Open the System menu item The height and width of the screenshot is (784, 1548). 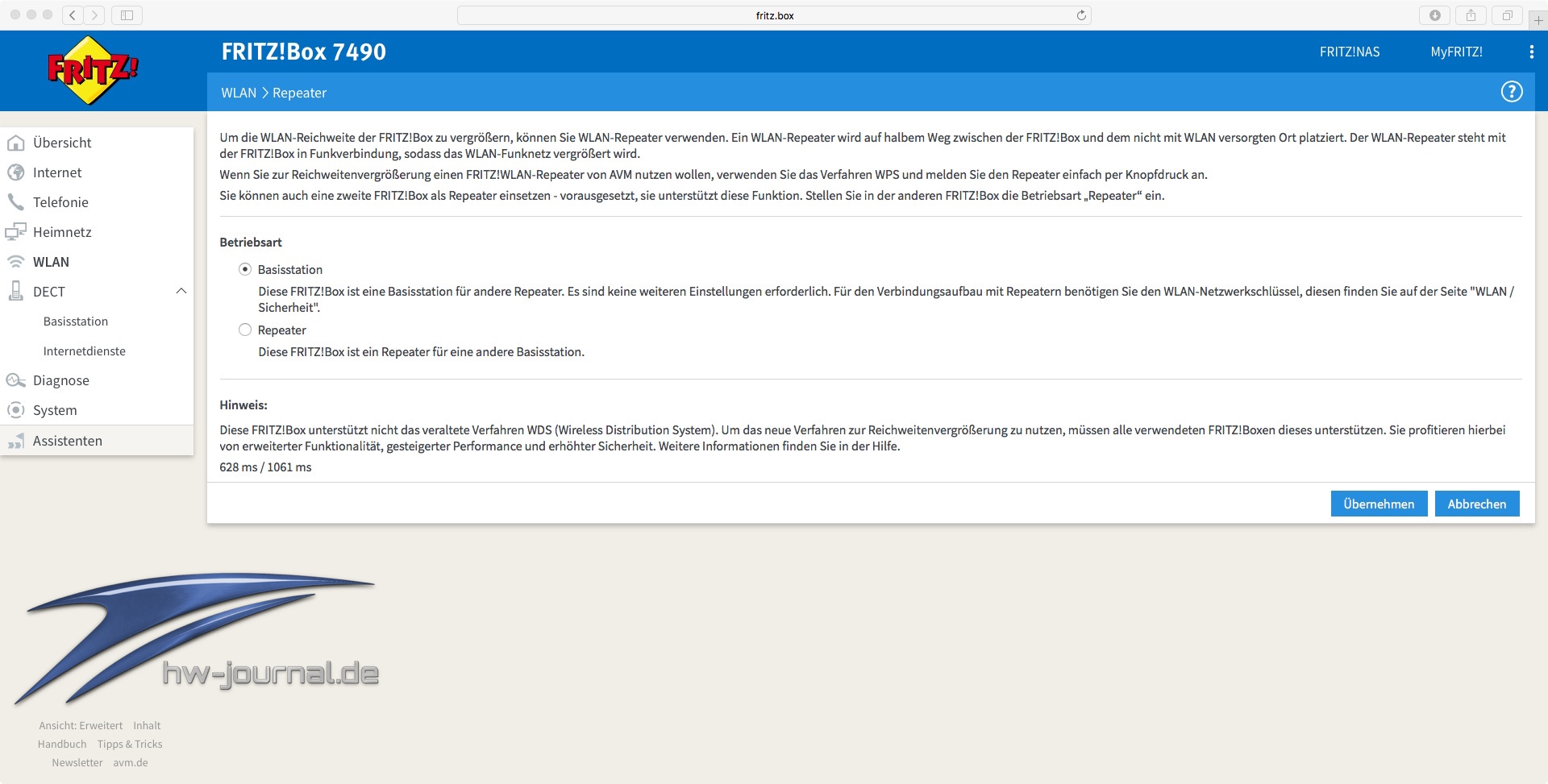(55, 410)
